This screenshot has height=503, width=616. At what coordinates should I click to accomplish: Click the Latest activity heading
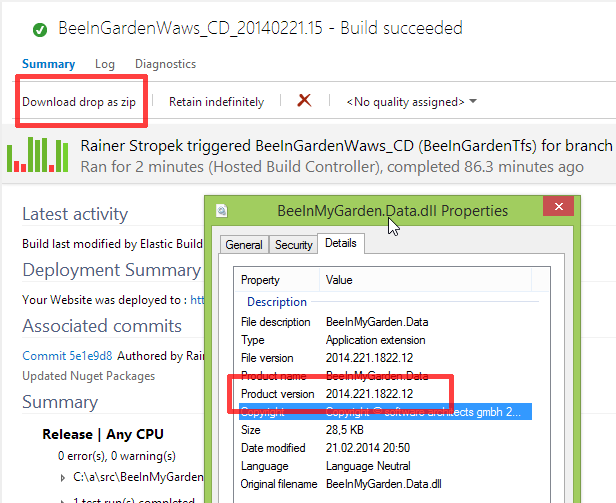[75, 215]
